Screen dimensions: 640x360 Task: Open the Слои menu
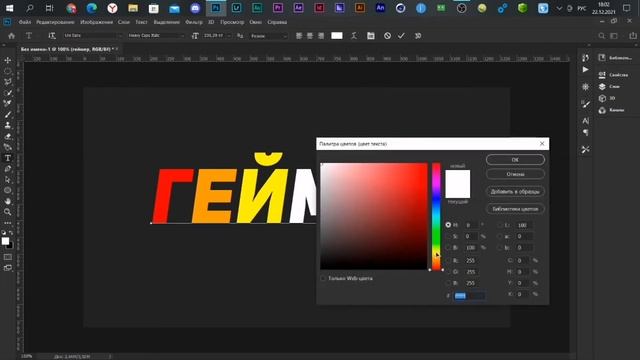tap(124, 22)
